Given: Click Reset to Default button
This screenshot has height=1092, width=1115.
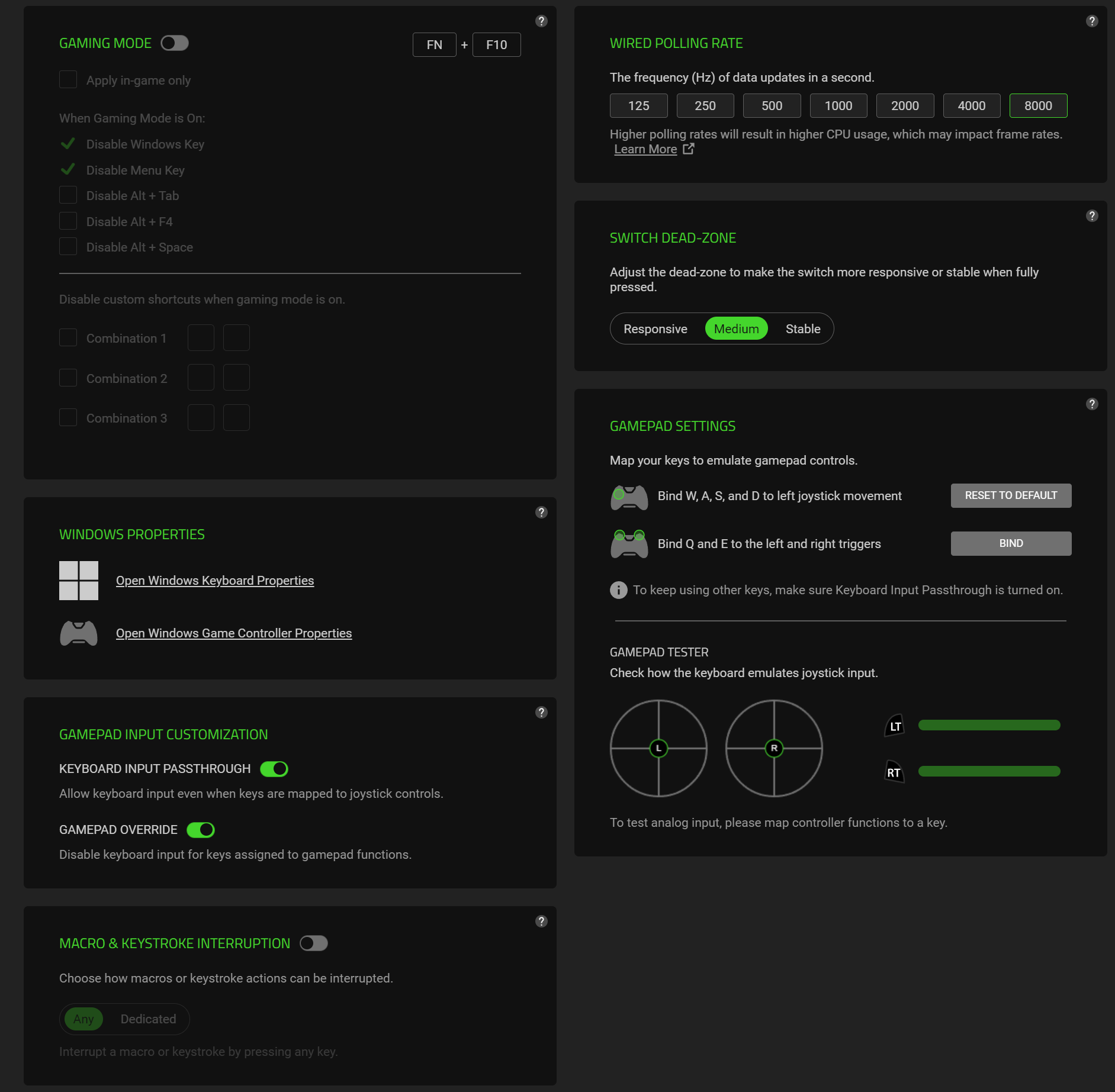Looking at the screenshot, I should tap(1011, 495).
